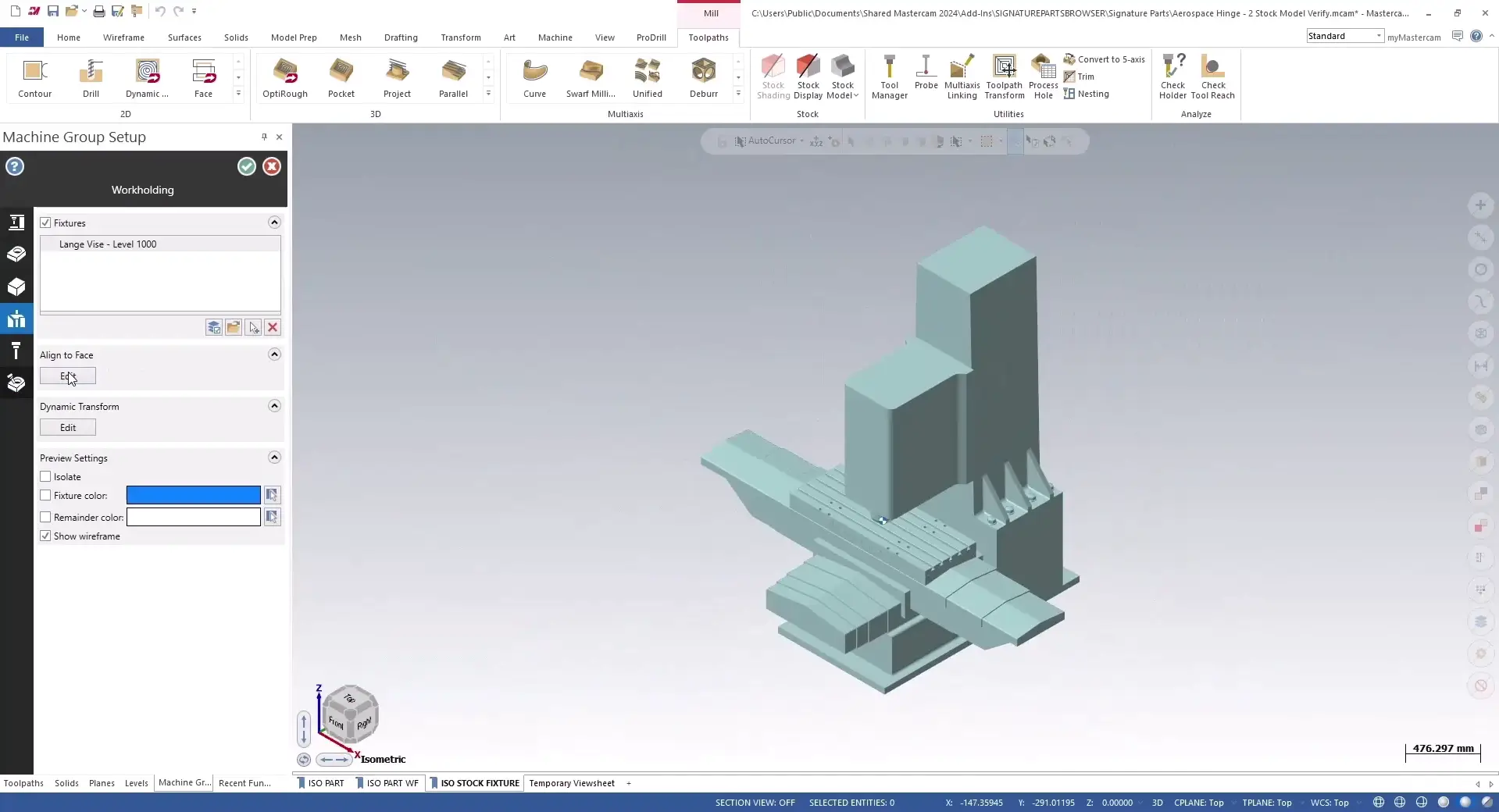This screenshot has width=1499, height=812.
Task: Select the OptiRough 3D toolpath icon
Action: (x=284, y=77)
